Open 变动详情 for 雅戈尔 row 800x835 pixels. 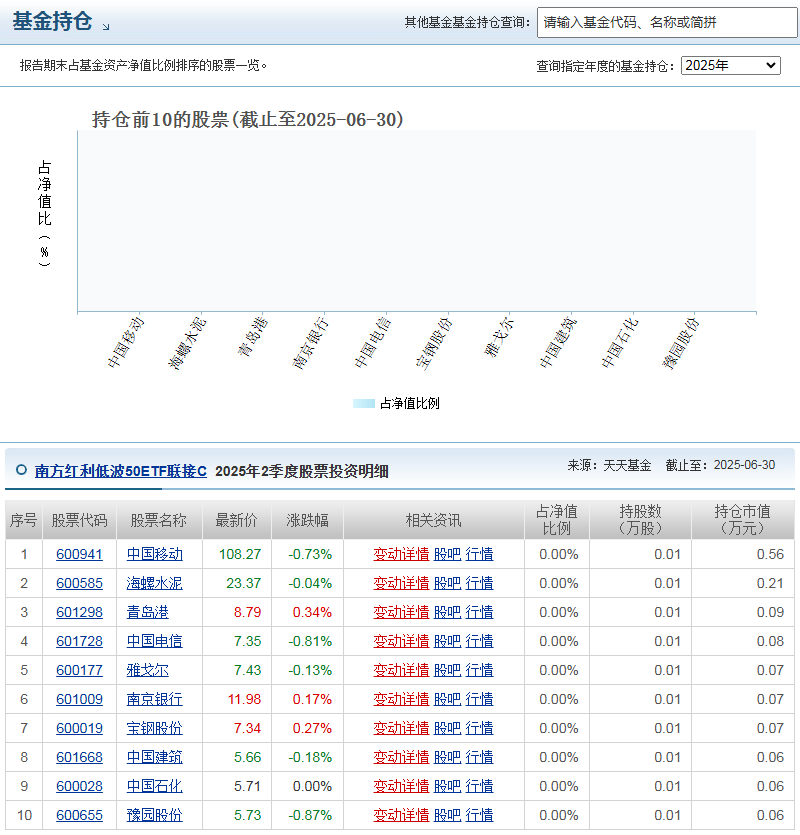coord(401,670)
